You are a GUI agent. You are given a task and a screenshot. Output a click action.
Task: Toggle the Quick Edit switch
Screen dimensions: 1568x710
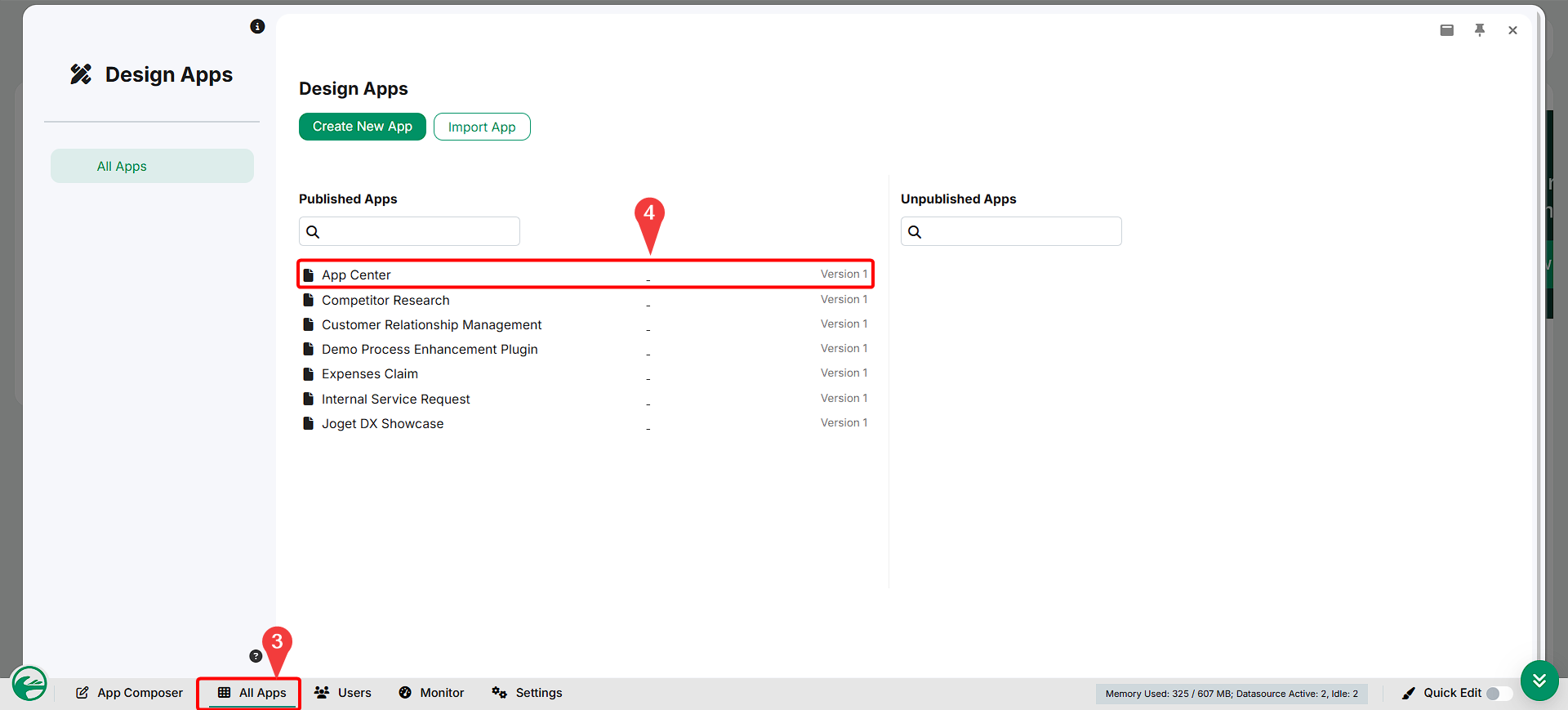1499,694
